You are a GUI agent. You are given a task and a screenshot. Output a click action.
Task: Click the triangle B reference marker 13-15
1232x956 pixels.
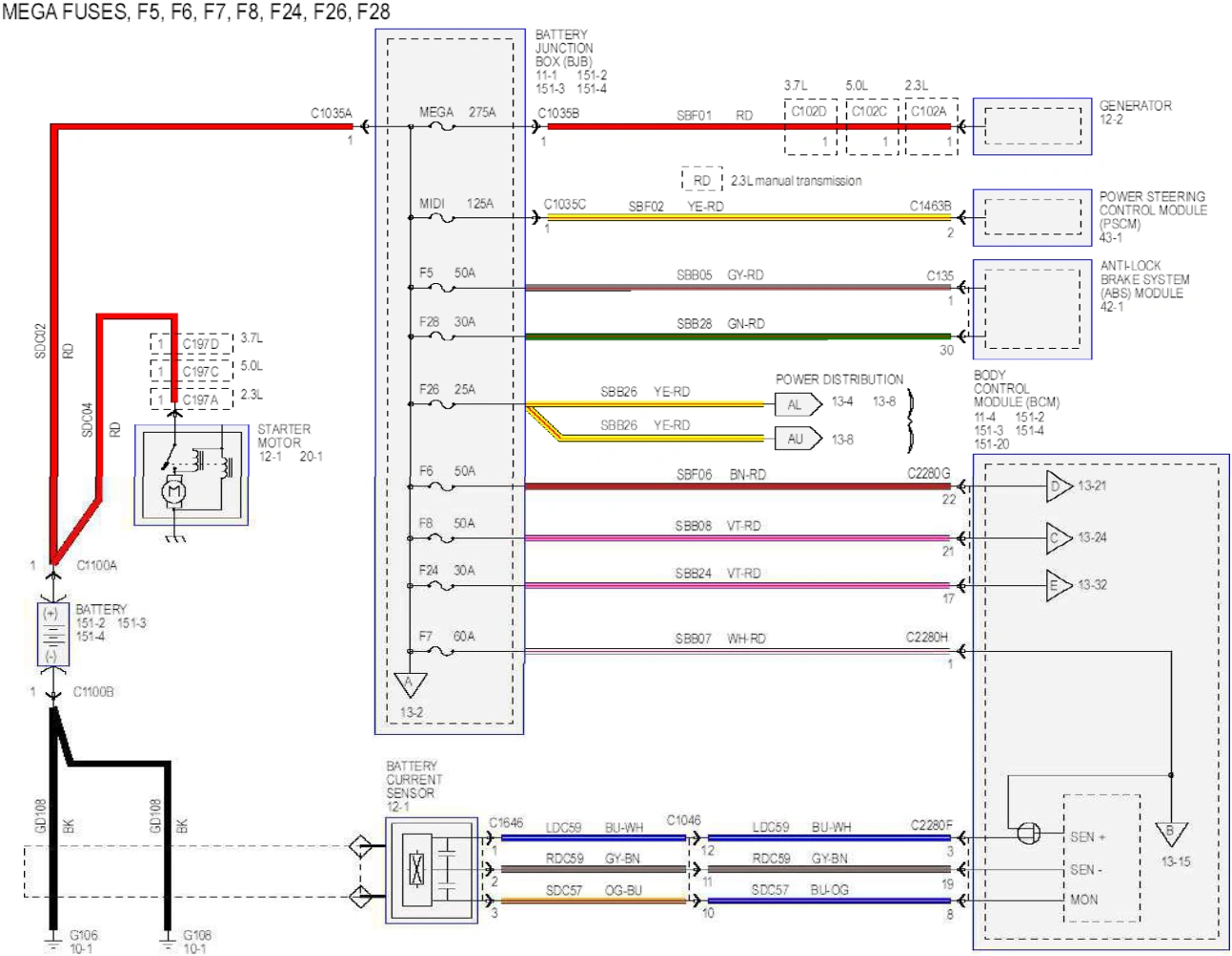[x=1171, y=834]
